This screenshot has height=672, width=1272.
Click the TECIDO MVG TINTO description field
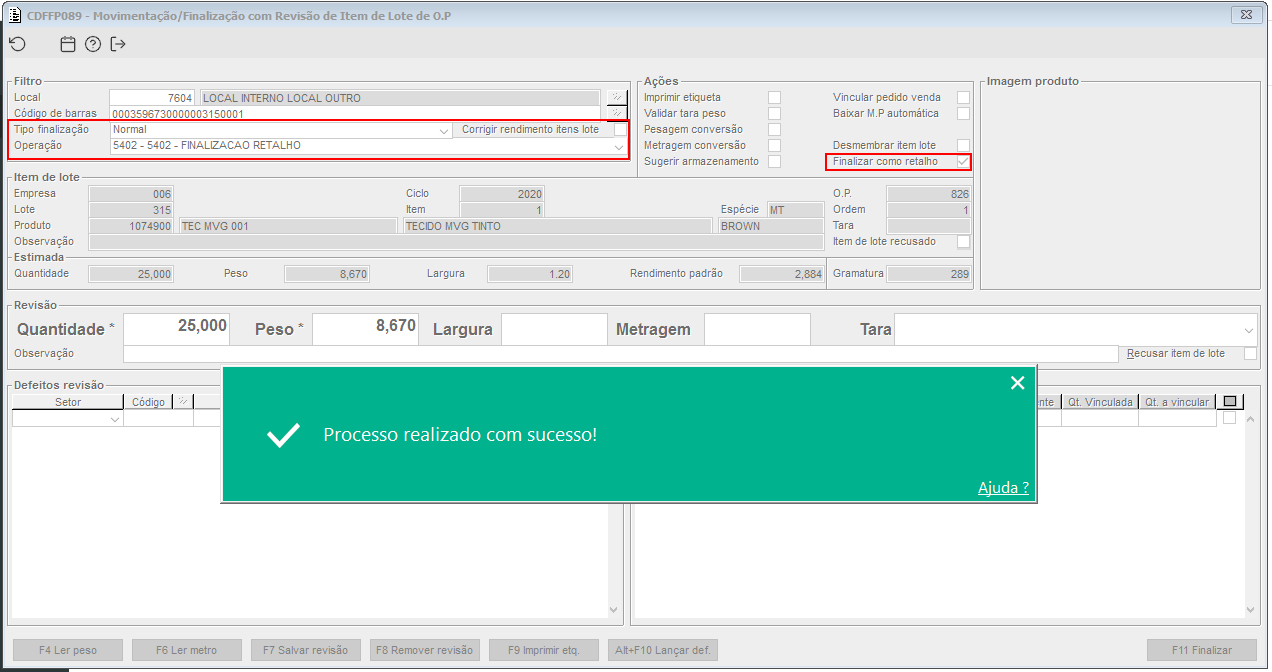click(558, 226)
